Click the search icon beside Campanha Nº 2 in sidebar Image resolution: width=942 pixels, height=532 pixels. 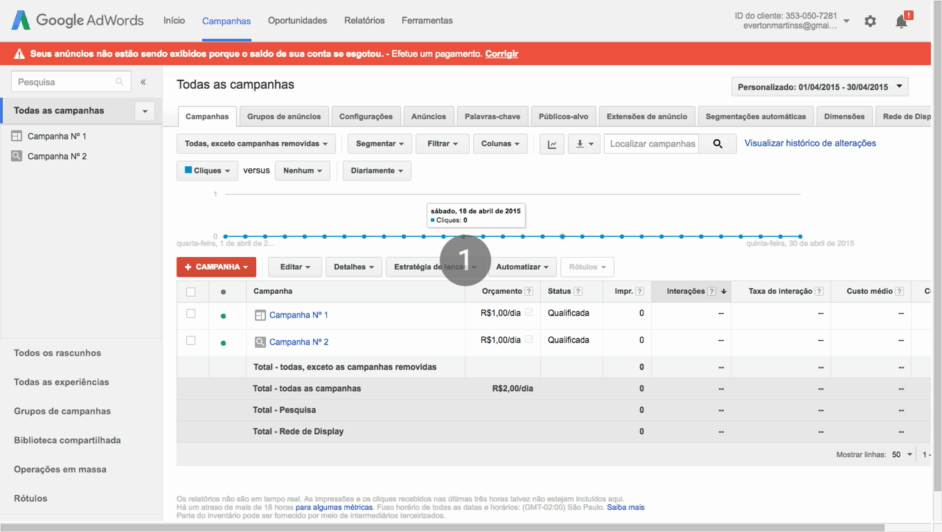pos(17,156)
